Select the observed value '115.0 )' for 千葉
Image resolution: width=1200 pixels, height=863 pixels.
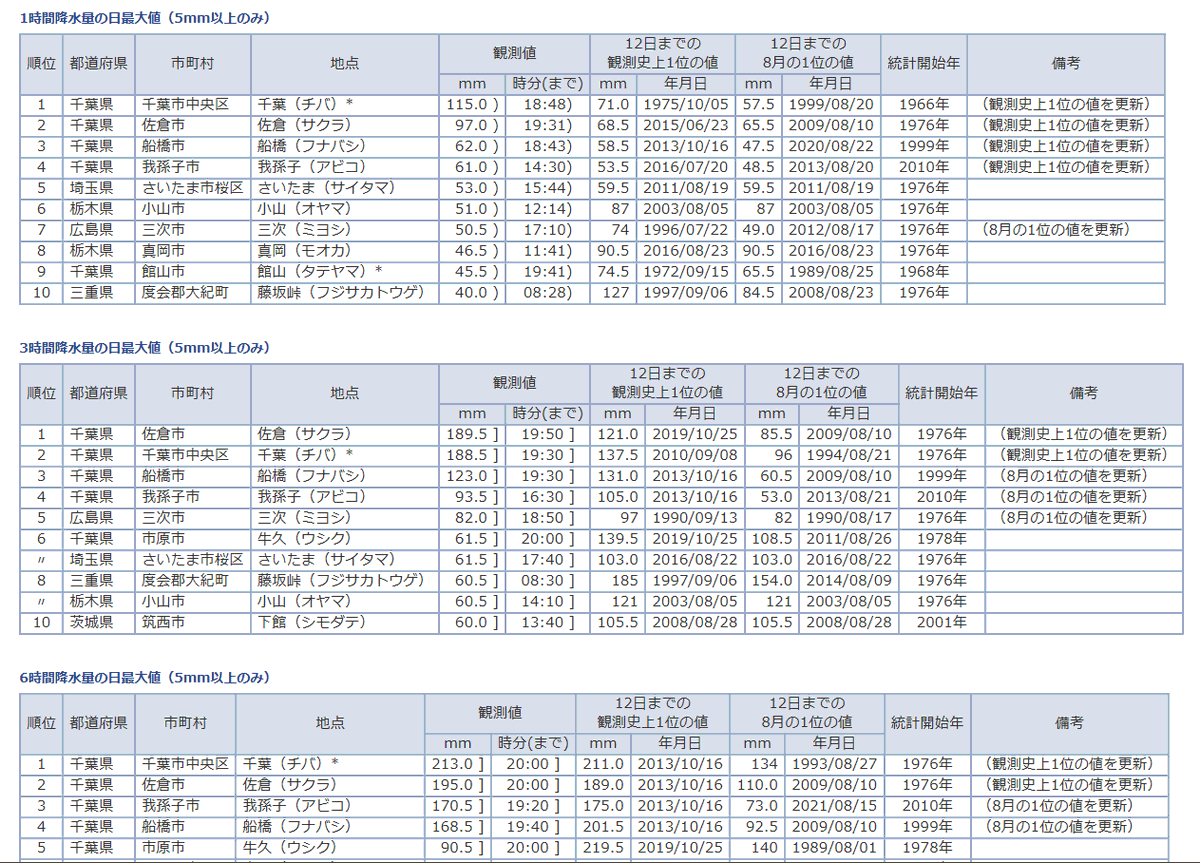(x=472, y=104)
